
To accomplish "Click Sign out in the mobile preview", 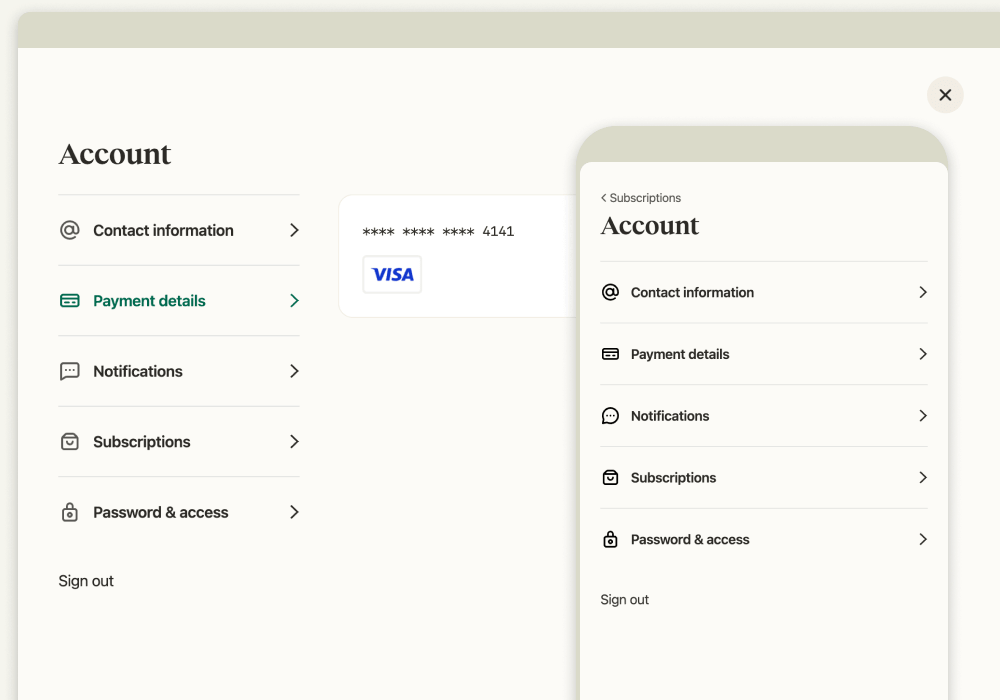I will point(624,599).
